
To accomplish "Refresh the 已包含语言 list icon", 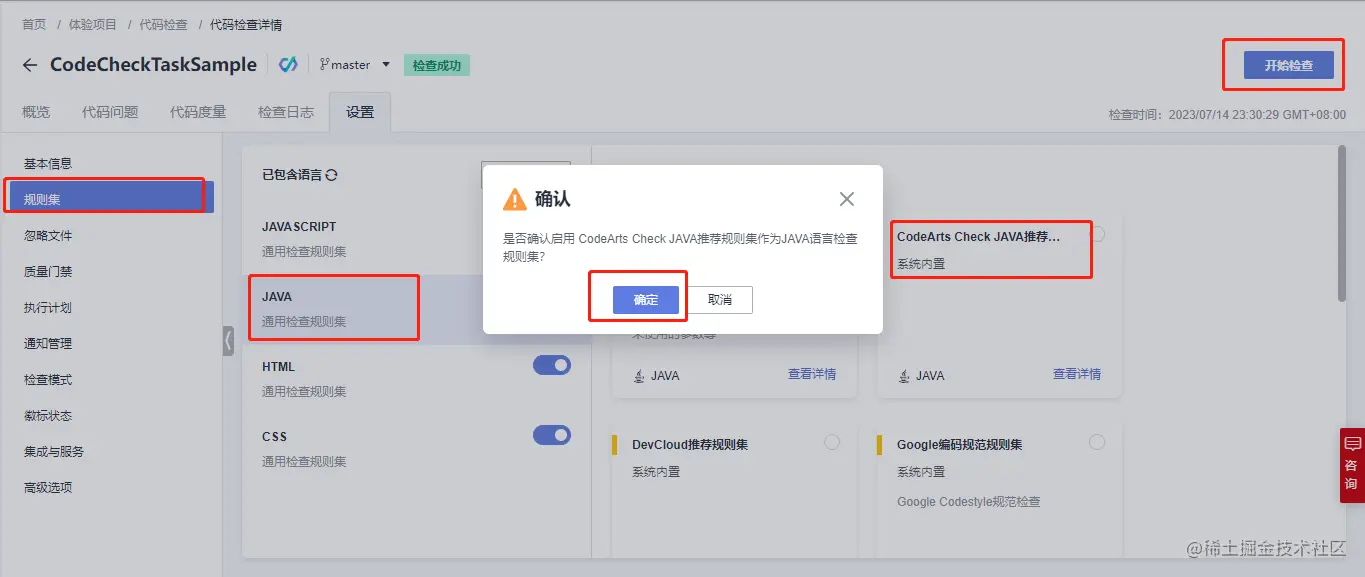I will pyautogui.click(x=332, y=175).
